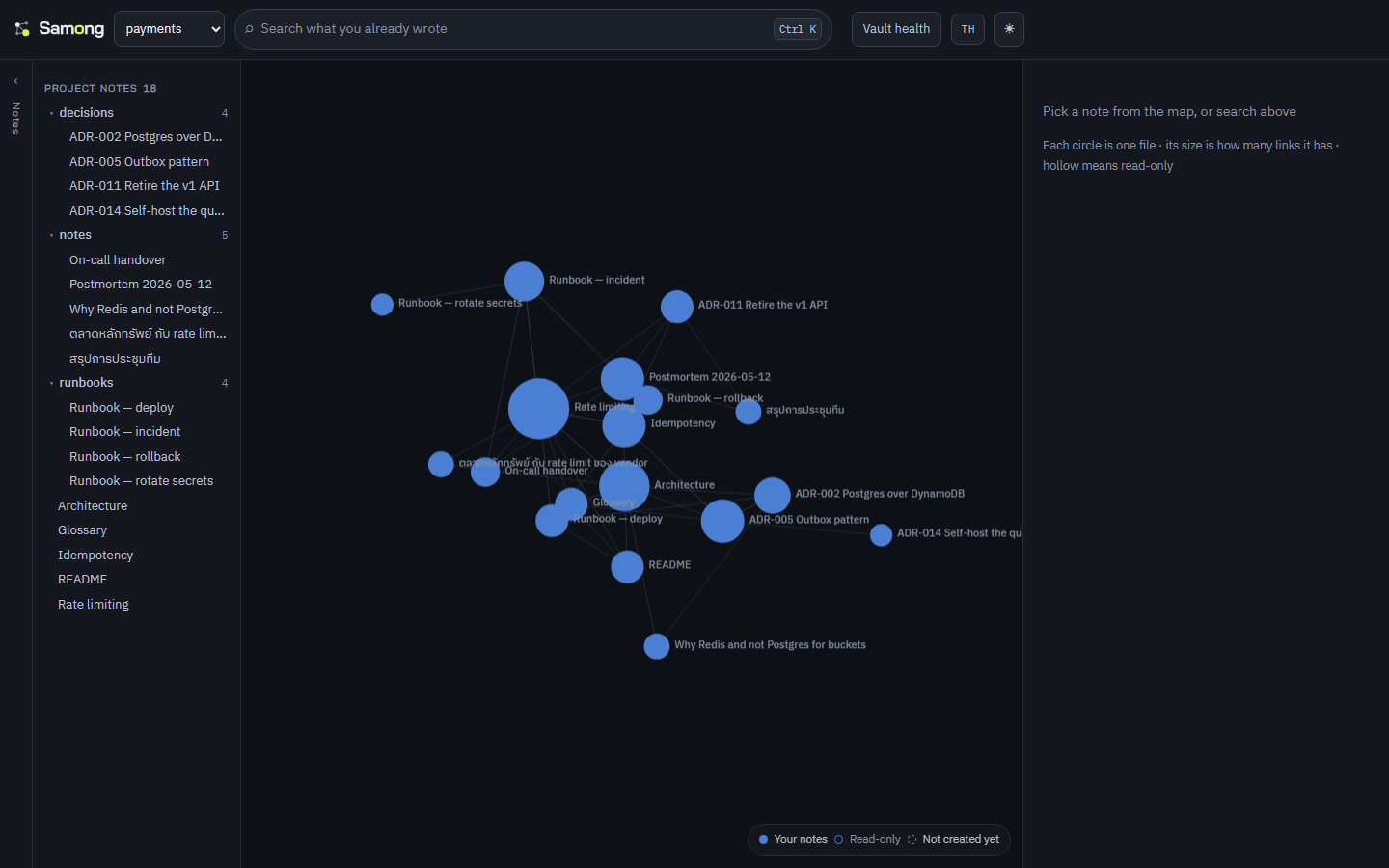Select the Runbook — rollback graph node
This screenshot has height=868, width=1389.
[x=648, y=400]
